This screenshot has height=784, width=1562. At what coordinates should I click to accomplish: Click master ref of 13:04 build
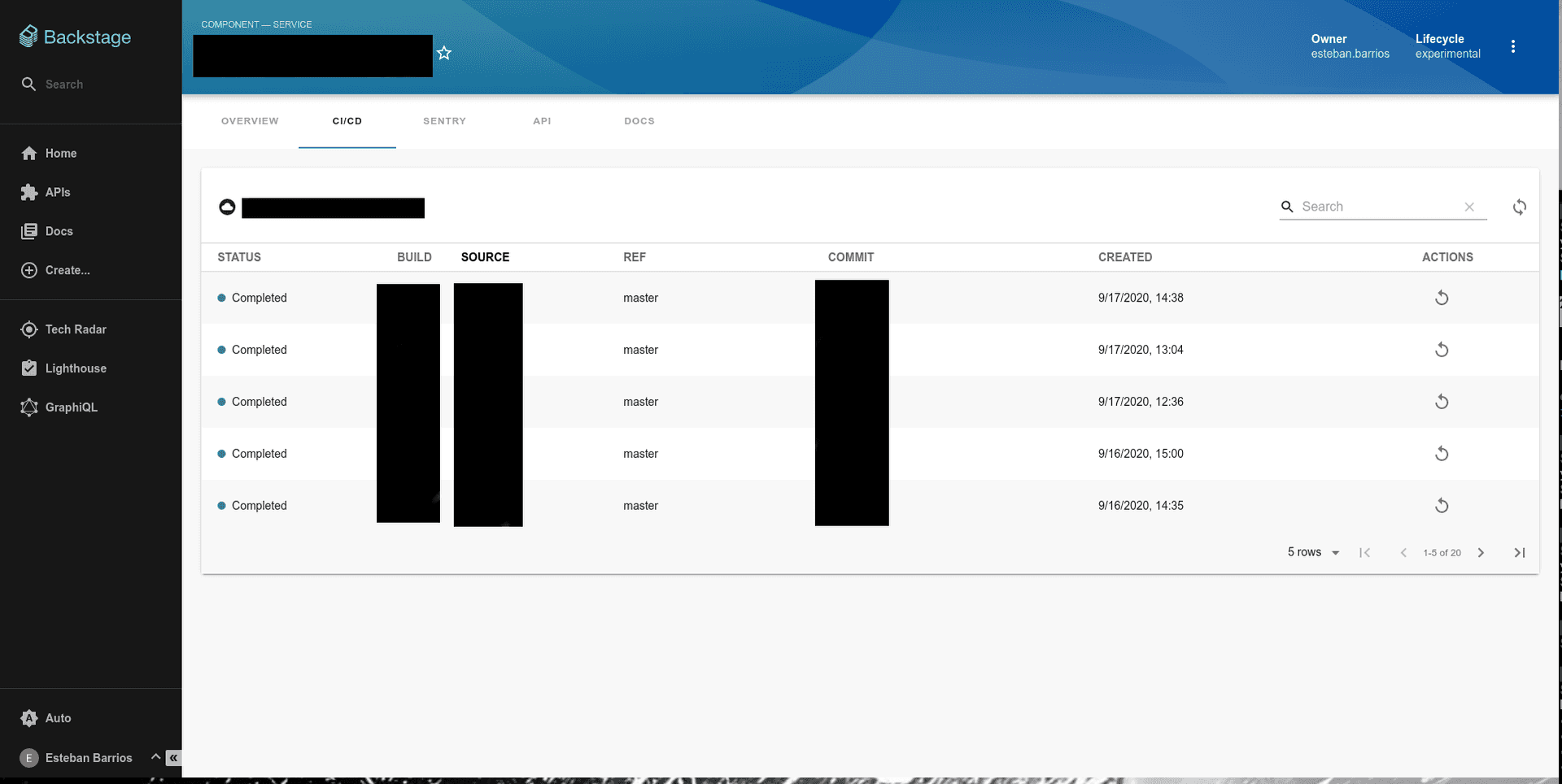(640, 350)
